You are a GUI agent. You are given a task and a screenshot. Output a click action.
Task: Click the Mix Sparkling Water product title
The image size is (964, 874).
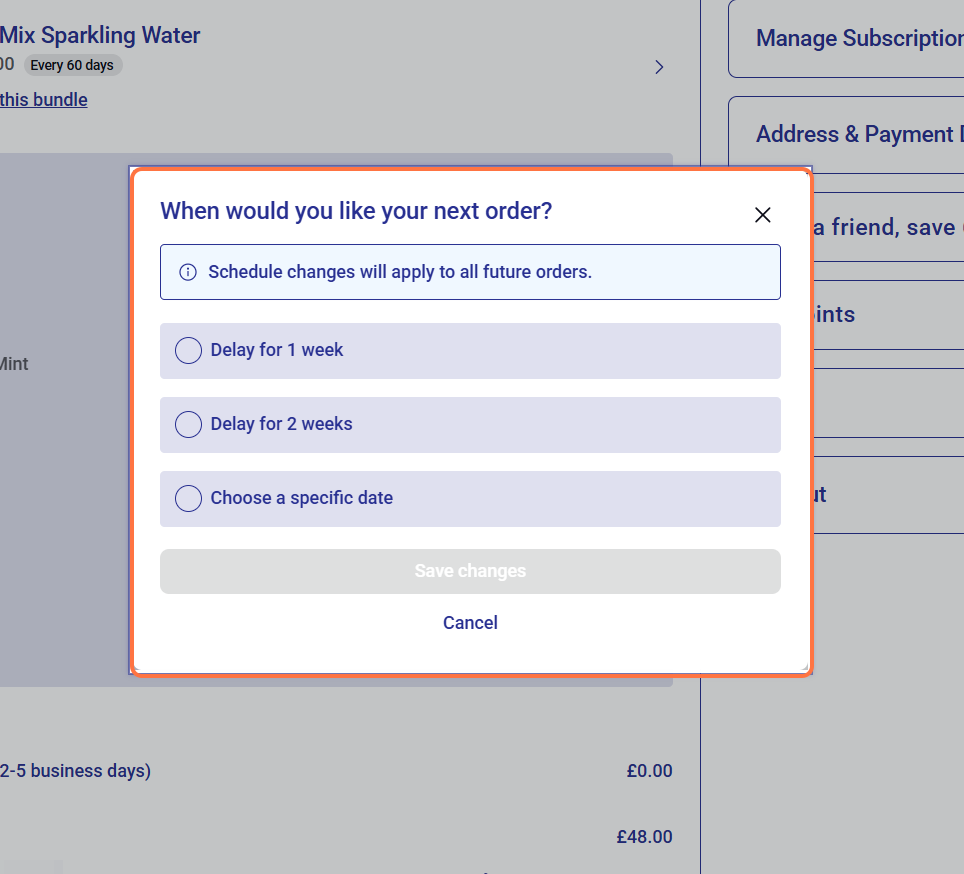[x=100, y=36]
